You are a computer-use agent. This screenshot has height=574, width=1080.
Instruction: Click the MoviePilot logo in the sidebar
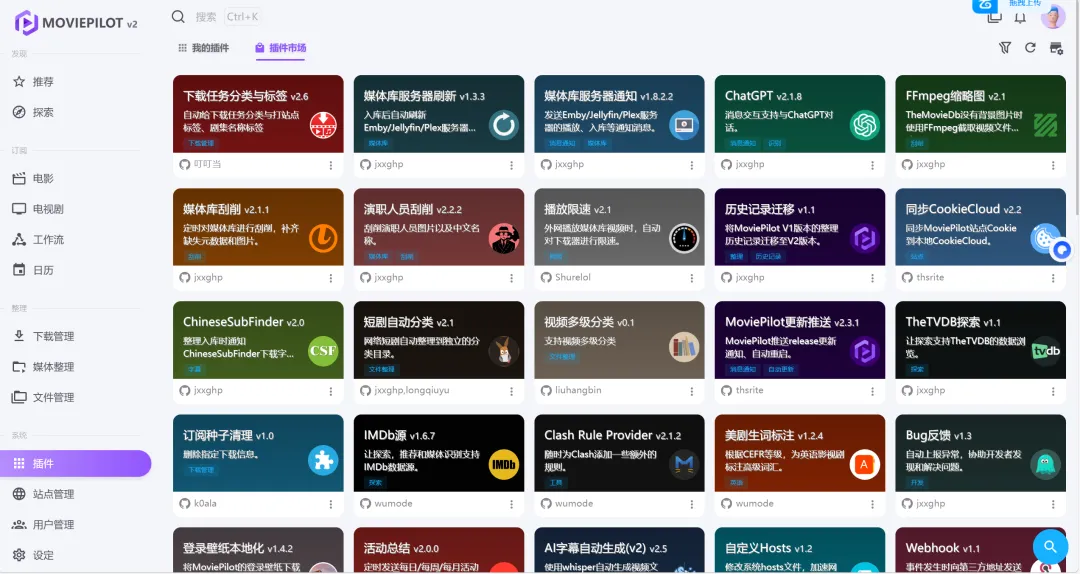pyautogui.click(x=76, y=23)
